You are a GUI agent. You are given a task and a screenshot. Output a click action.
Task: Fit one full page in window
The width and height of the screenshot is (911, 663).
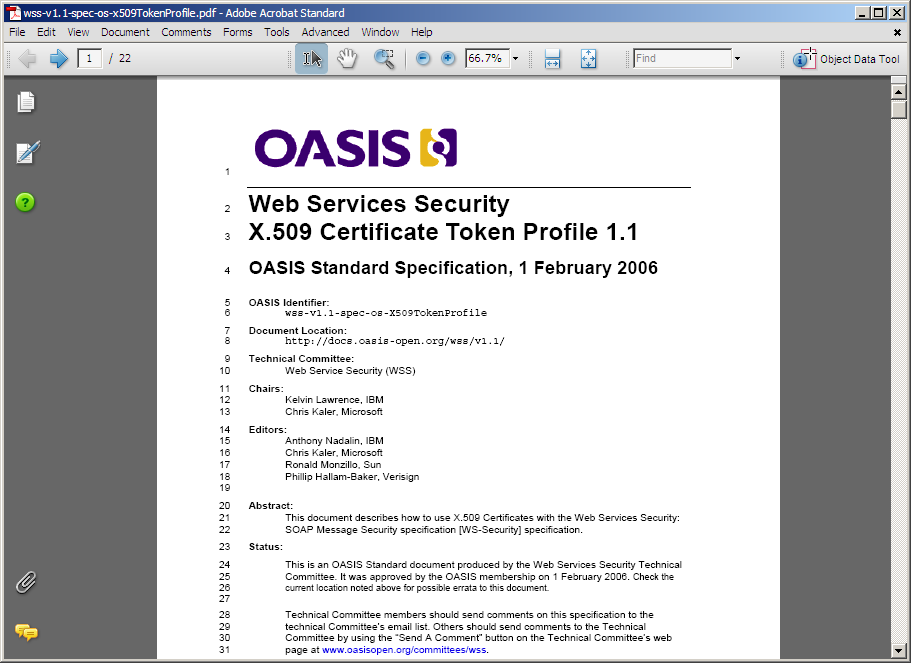click(589, 58)
